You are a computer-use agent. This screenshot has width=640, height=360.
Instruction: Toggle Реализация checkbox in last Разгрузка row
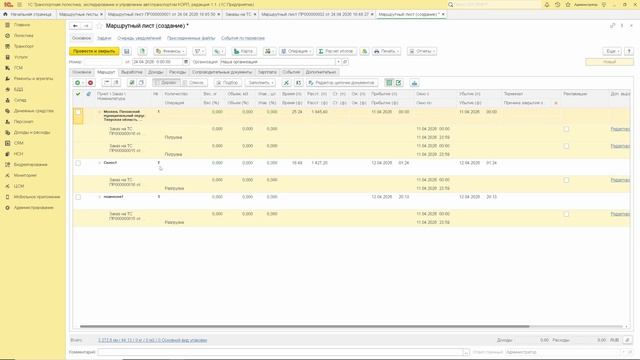[566, 214]
